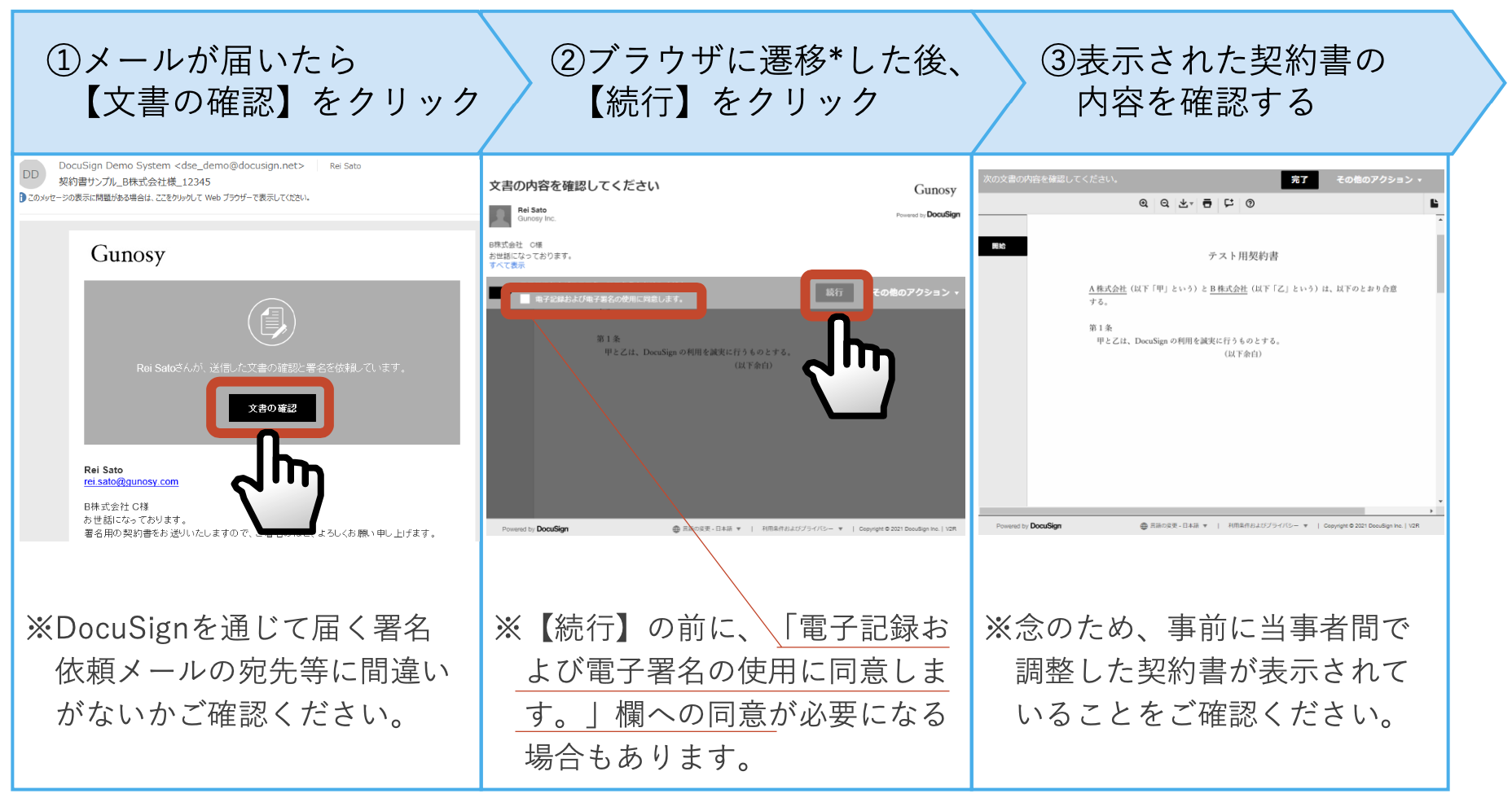This screenshot has height=798, width=1512.
Task: Click the scroll-right arrow below the contract
Action: [x=1432, y=511]
